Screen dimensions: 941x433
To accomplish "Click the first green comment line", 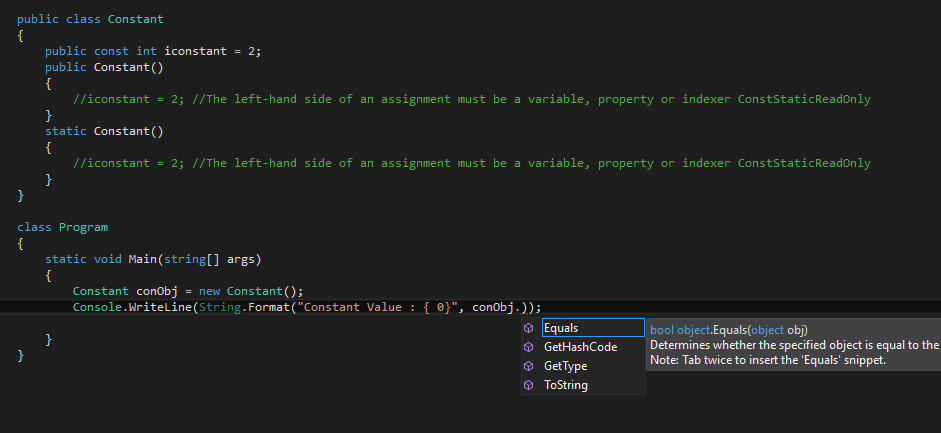I will click(x=472, y=99).
